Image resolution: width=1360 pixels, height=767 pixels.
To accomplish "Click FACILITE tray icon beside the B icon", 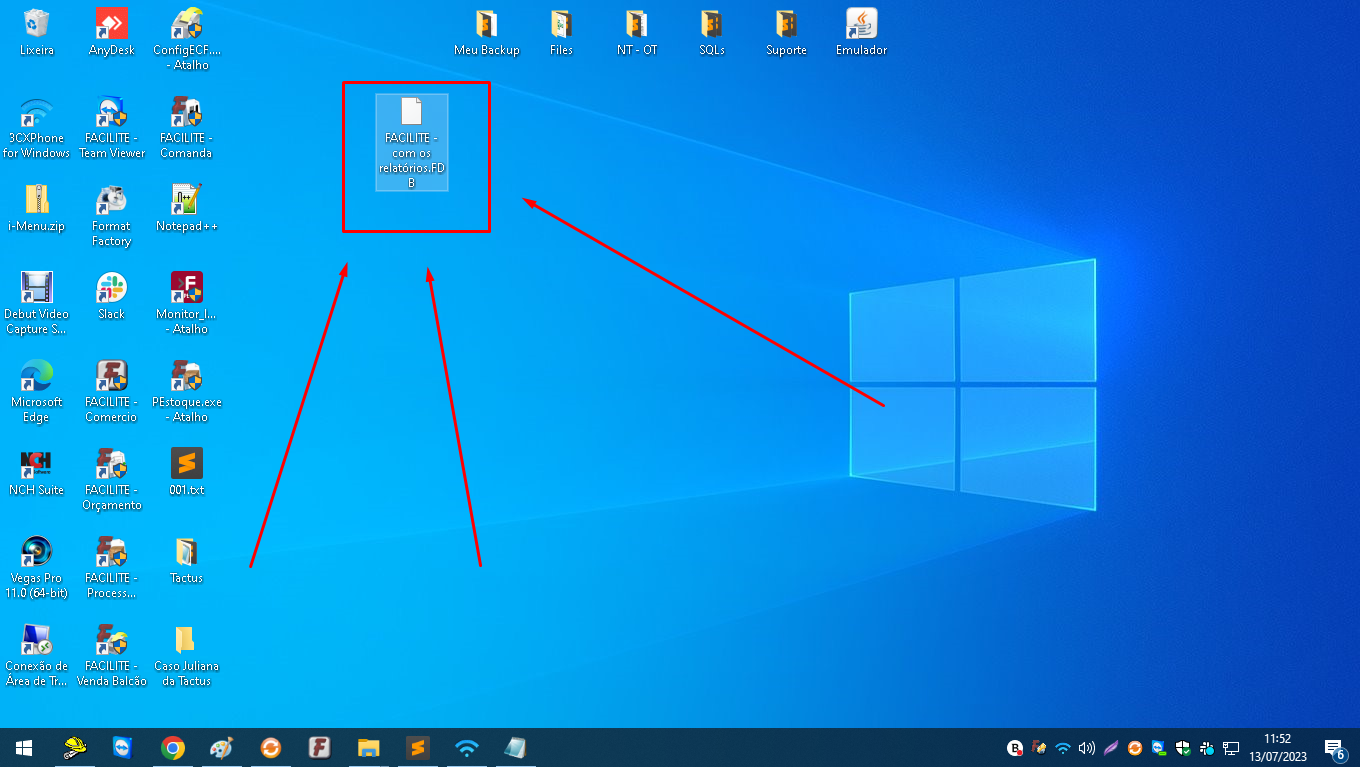I will click(1040, 747).
